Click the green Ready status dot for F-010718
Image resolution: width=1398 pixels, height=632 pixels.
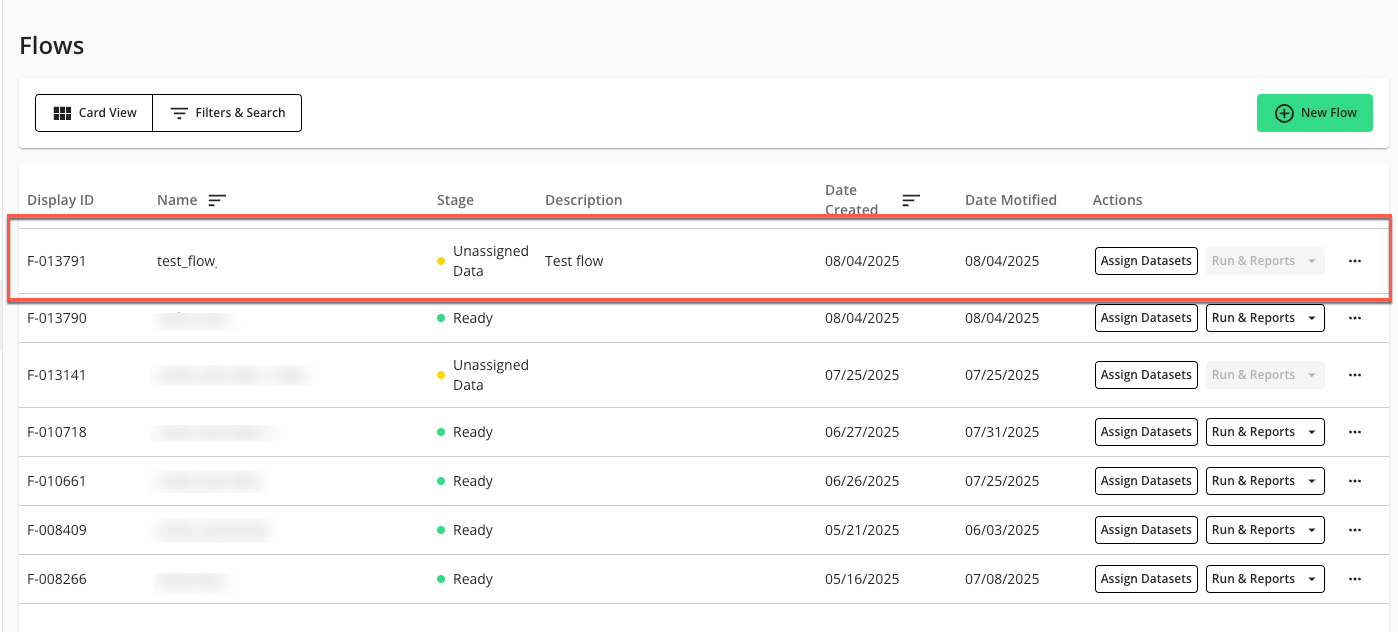(441, 431)
